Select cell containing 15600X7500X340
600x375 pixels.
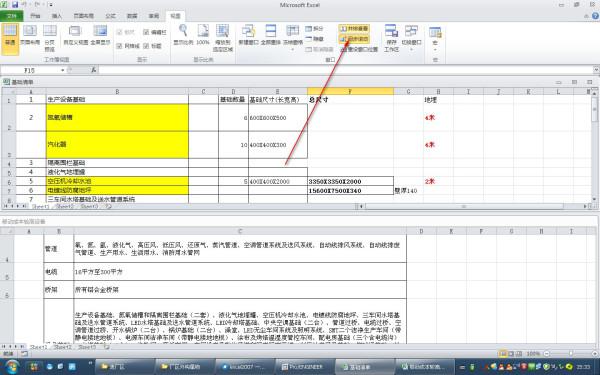tap(350, 191)
